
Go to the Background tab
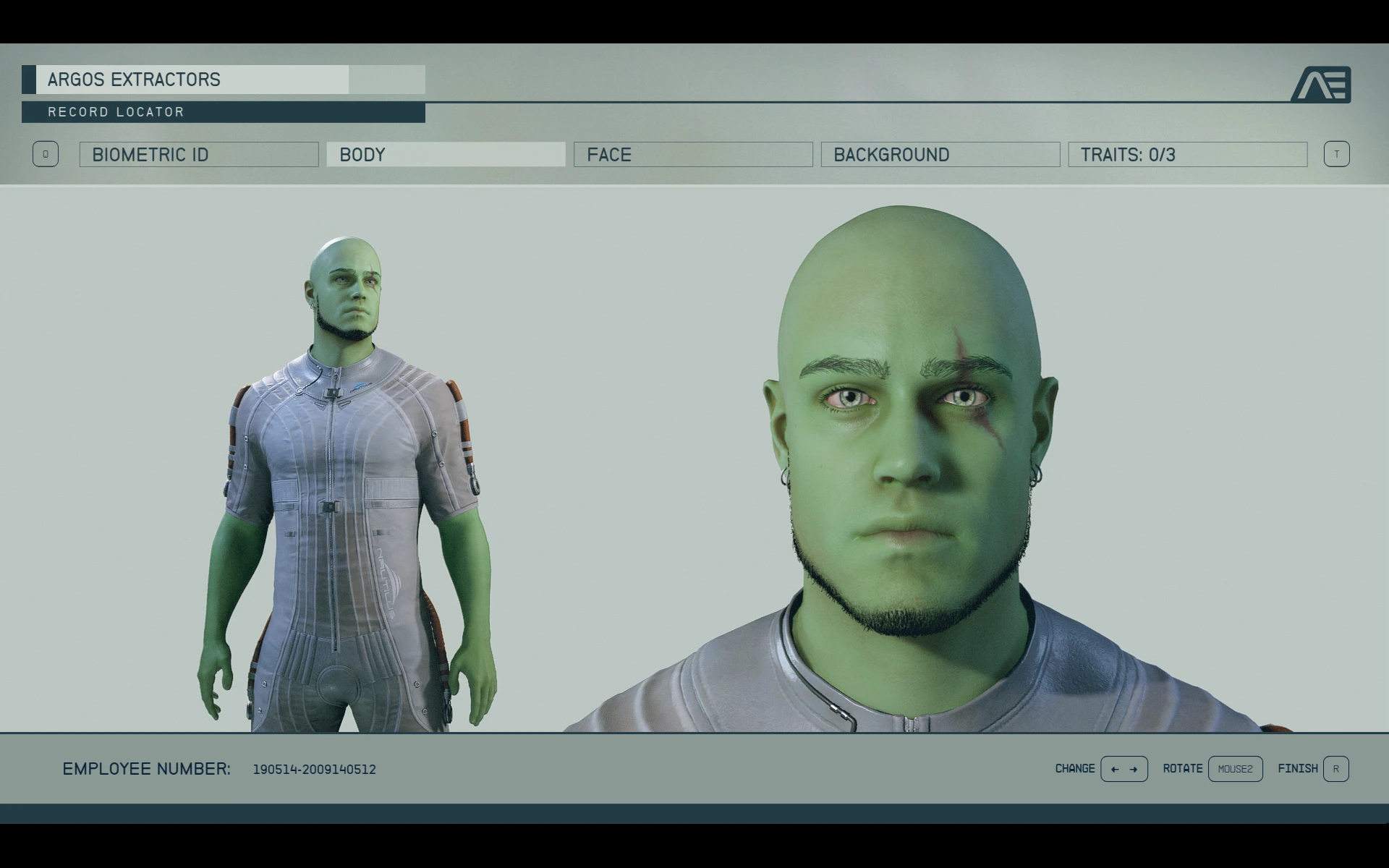[940, 155]
